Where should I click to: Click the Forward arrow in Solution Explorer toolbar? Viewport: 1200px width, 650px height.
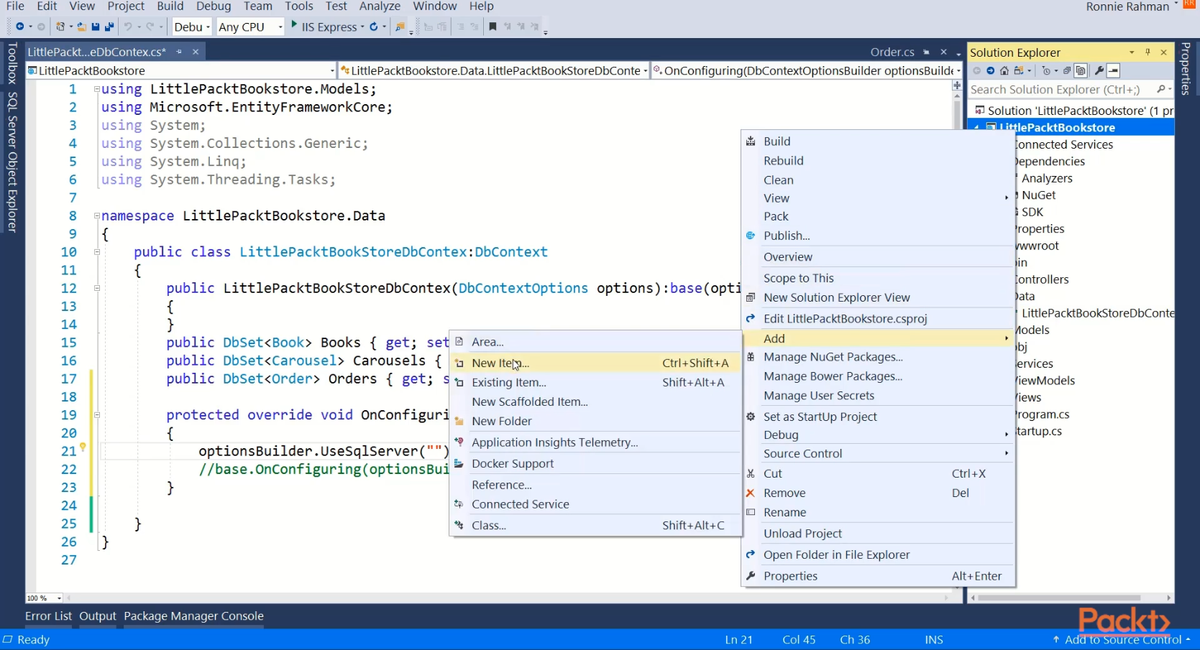[x=990, y=71]
